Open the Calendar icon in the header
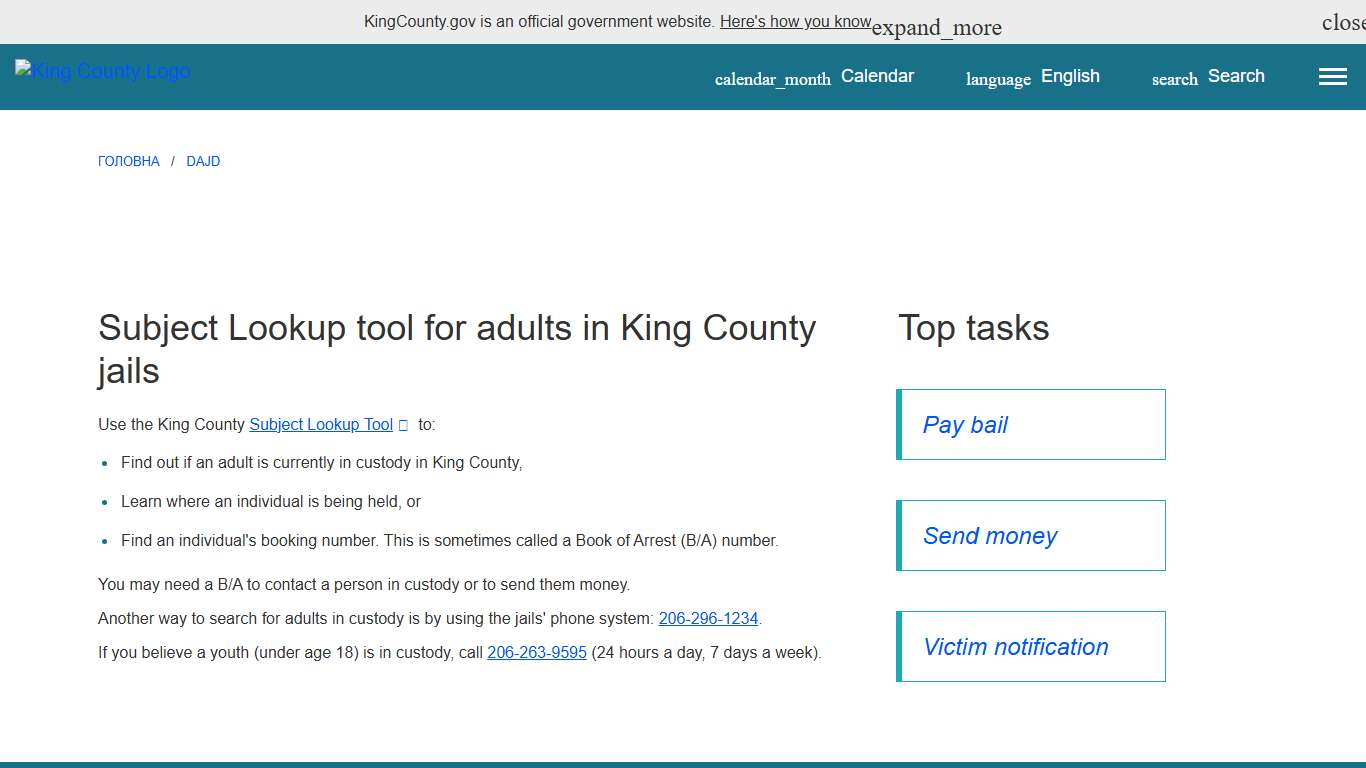The image size is (1366, 768). tap(877, 76)
